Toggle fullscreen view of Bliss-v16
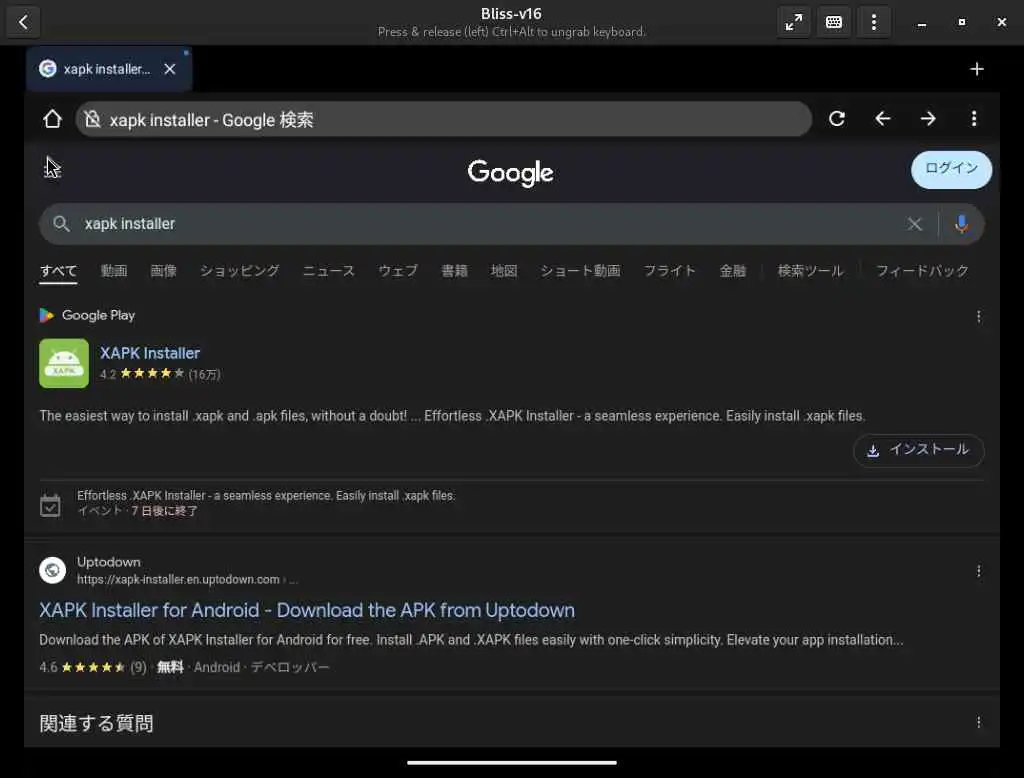The image size is (1024, 778). coord(794,22)
